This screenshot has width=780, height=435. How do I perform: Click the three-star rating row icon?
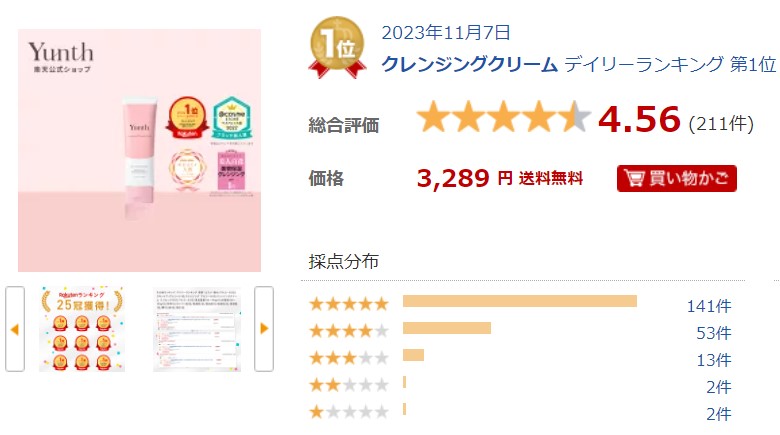pyautogui.click(x=349, y=358)
